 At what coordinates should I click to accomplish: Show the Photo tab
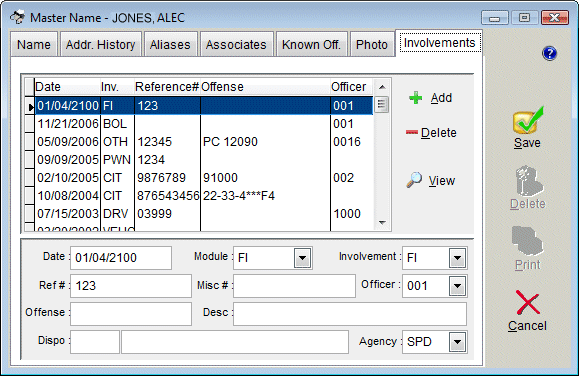point(372,44)
